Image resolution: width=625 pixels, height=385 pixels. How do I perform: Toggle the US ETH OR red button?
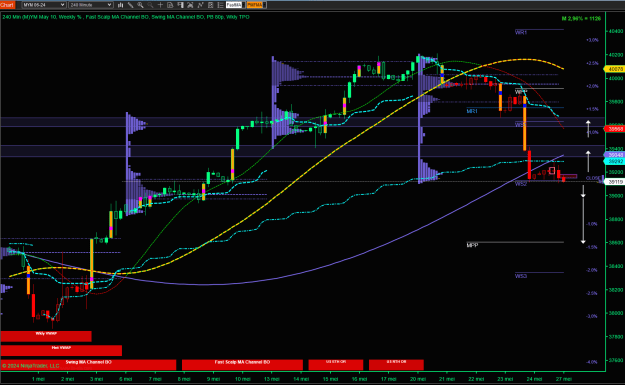pos(336,365)
